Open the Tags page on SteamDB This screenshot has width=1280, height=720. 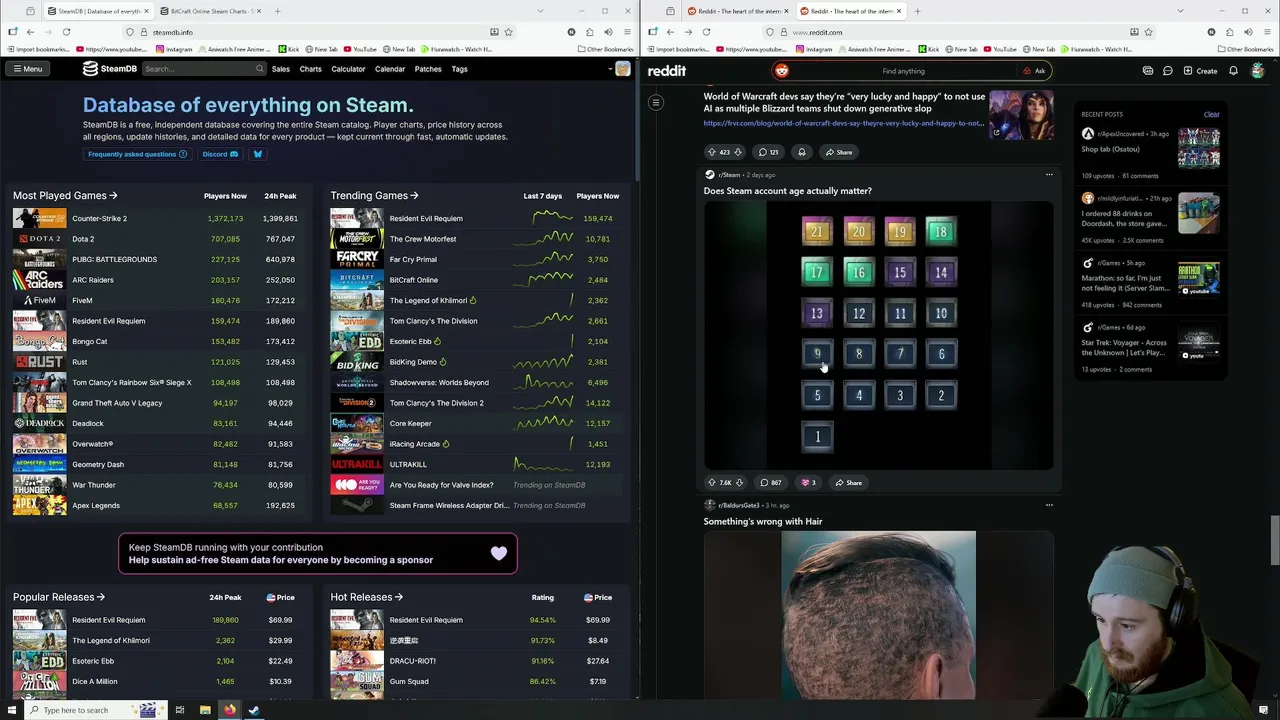click(459, 69)
